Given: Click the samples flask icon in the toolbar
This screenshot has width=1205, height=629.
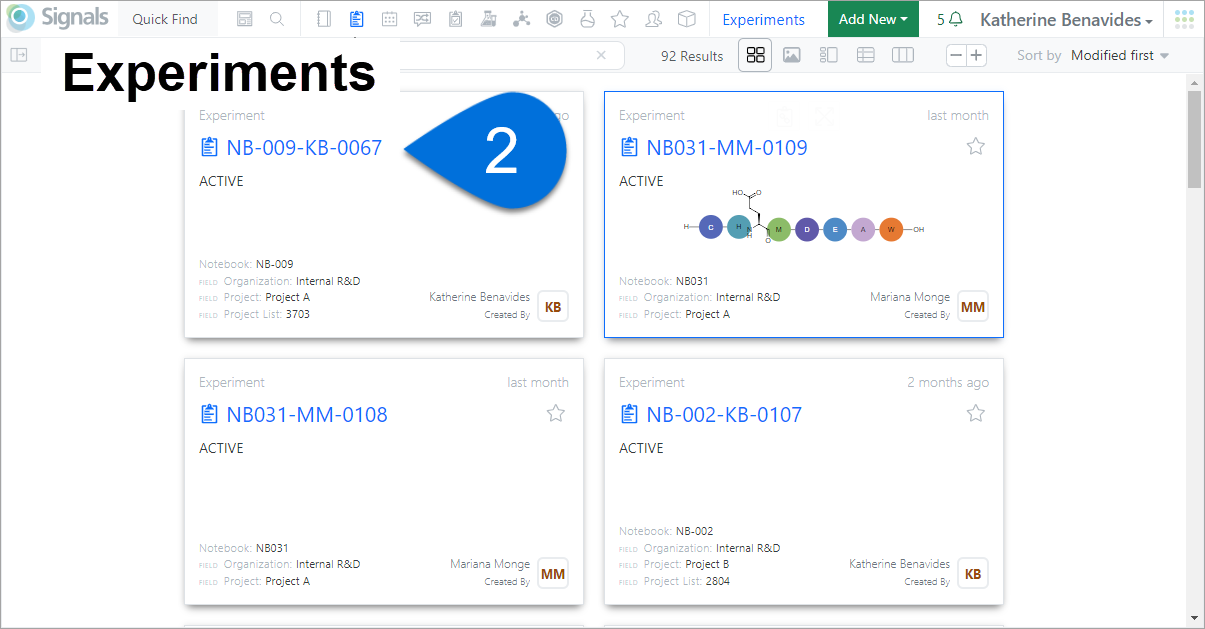Looking at the screenshot, I should [488, 18].
